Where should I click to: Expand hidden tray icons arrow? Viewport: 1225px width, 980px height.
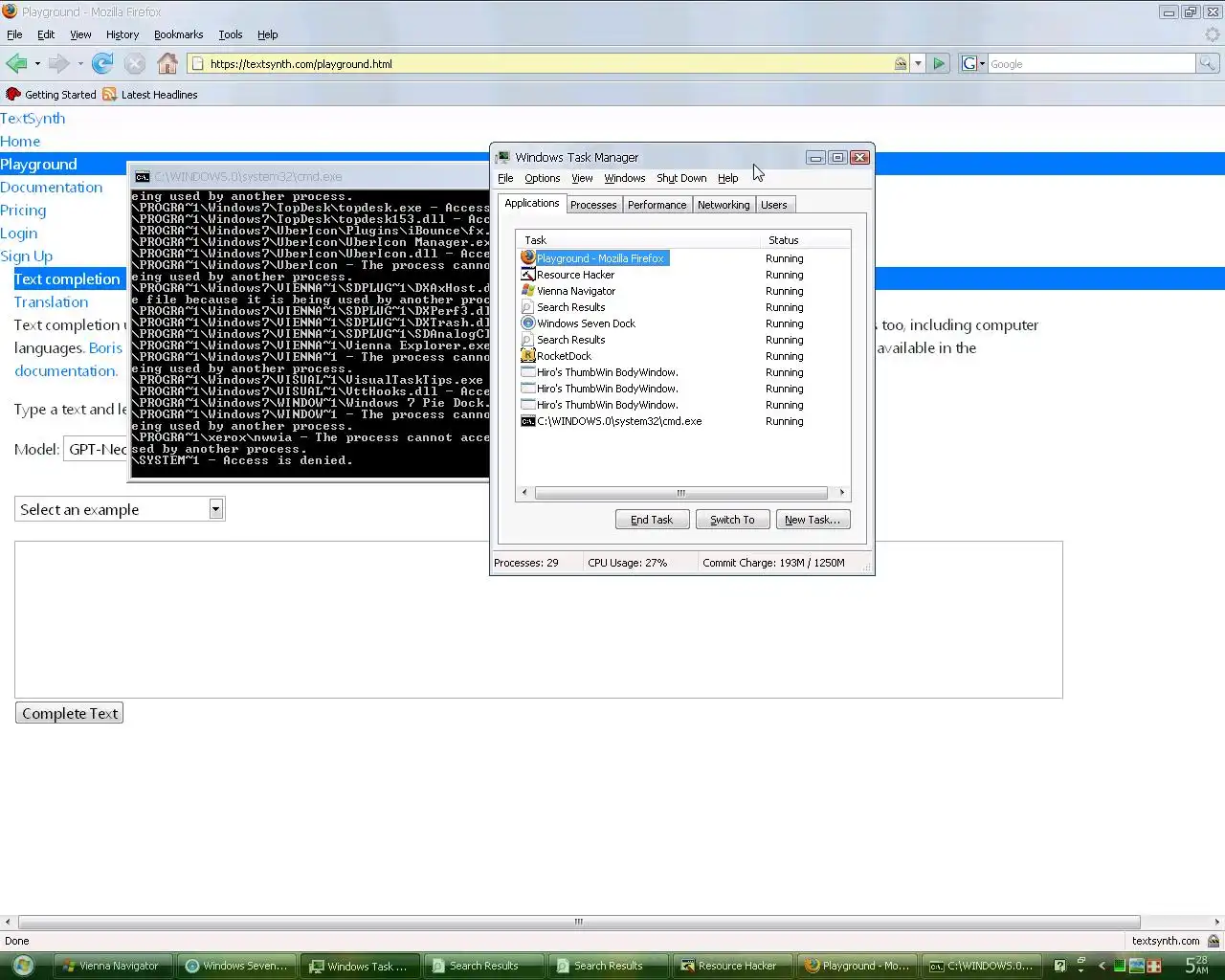click(x=1102, y=966)
